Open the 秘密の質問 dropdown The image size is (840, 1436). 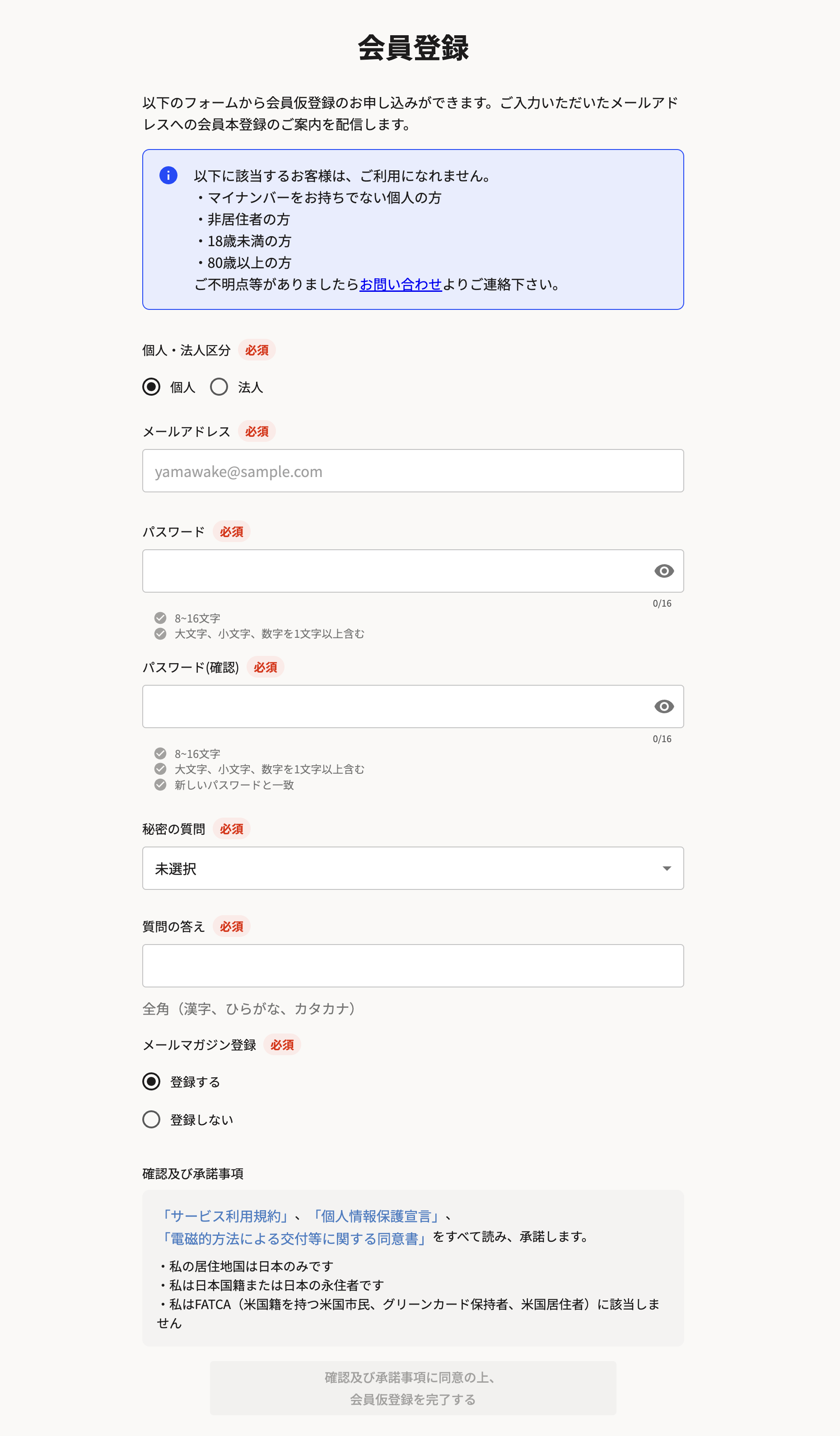pos(413,868)
